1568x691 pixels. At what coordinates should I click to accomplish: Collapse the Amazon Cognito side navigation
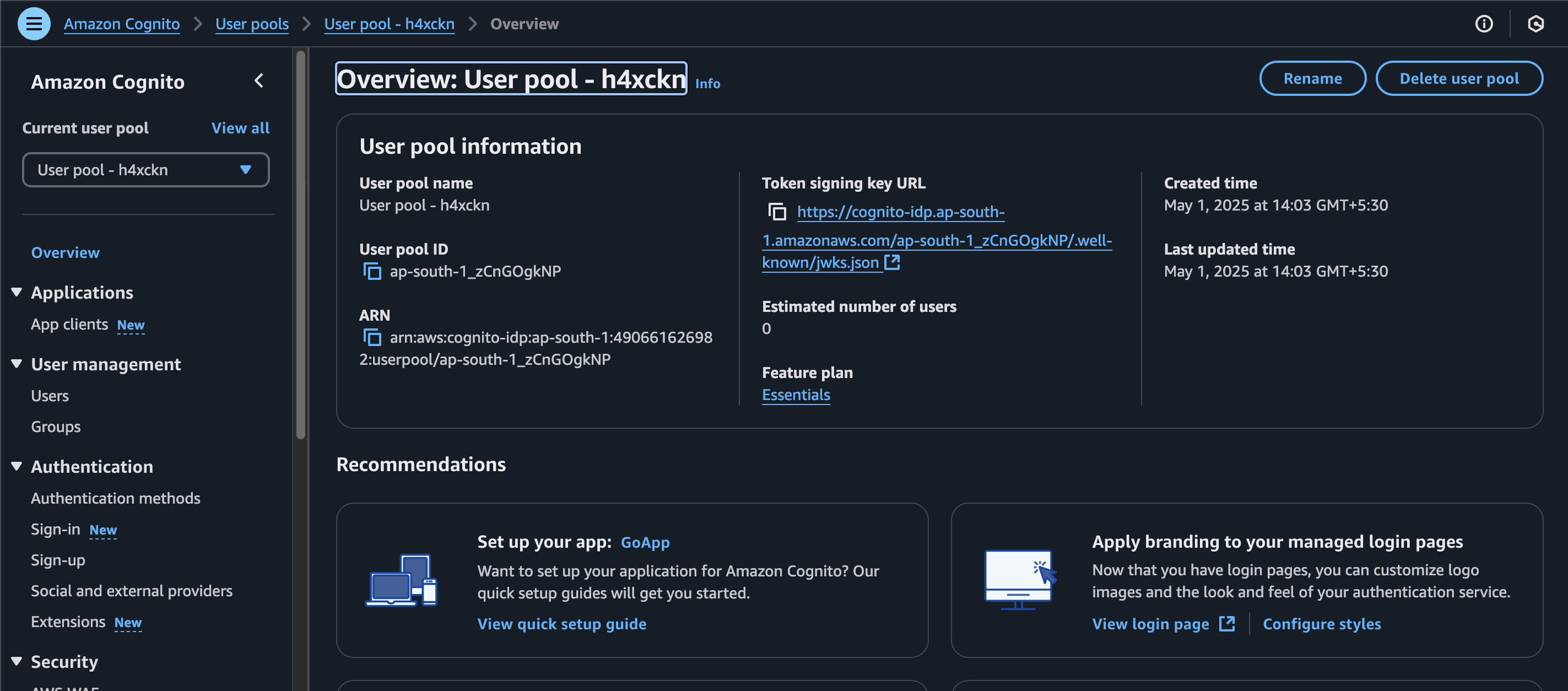[x=259, y=81]
